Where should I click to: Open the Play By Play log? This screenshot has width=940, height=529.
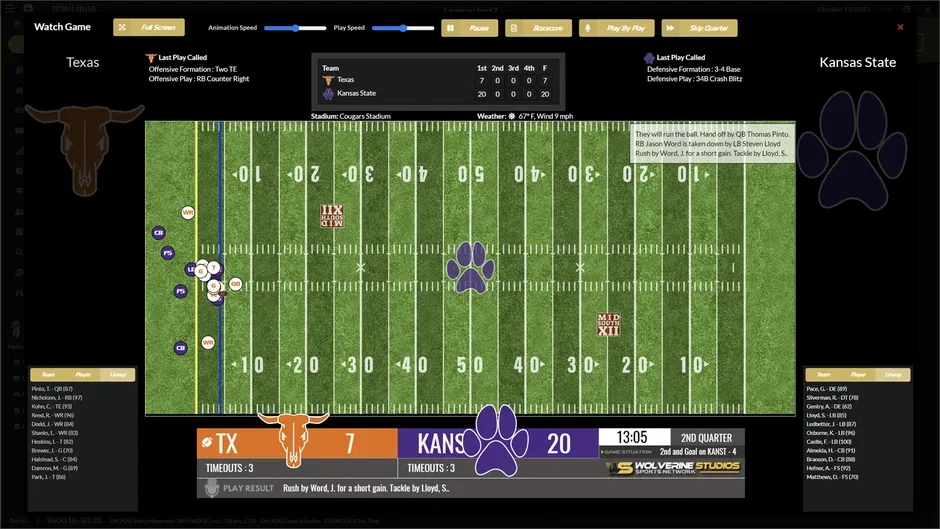click(617, 28)
